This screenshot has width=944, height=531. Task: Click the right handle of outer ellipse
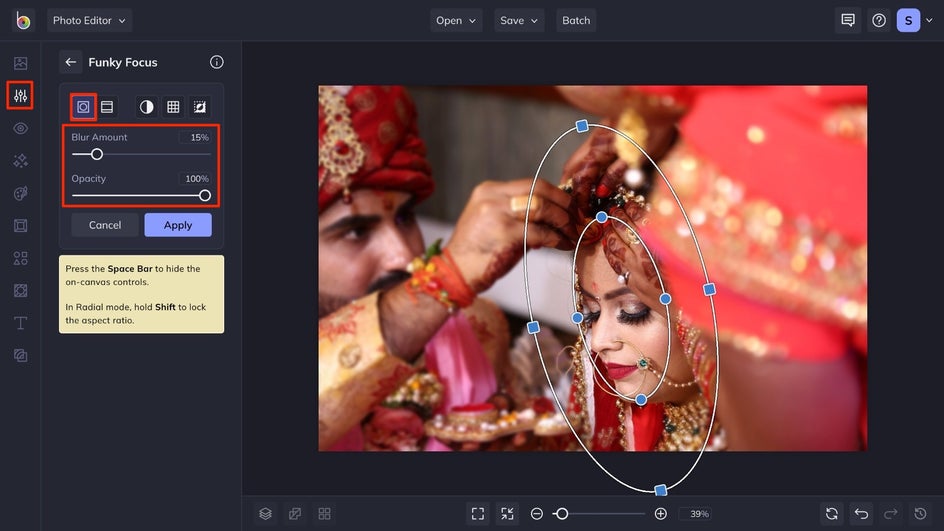[x=710, y=290]
